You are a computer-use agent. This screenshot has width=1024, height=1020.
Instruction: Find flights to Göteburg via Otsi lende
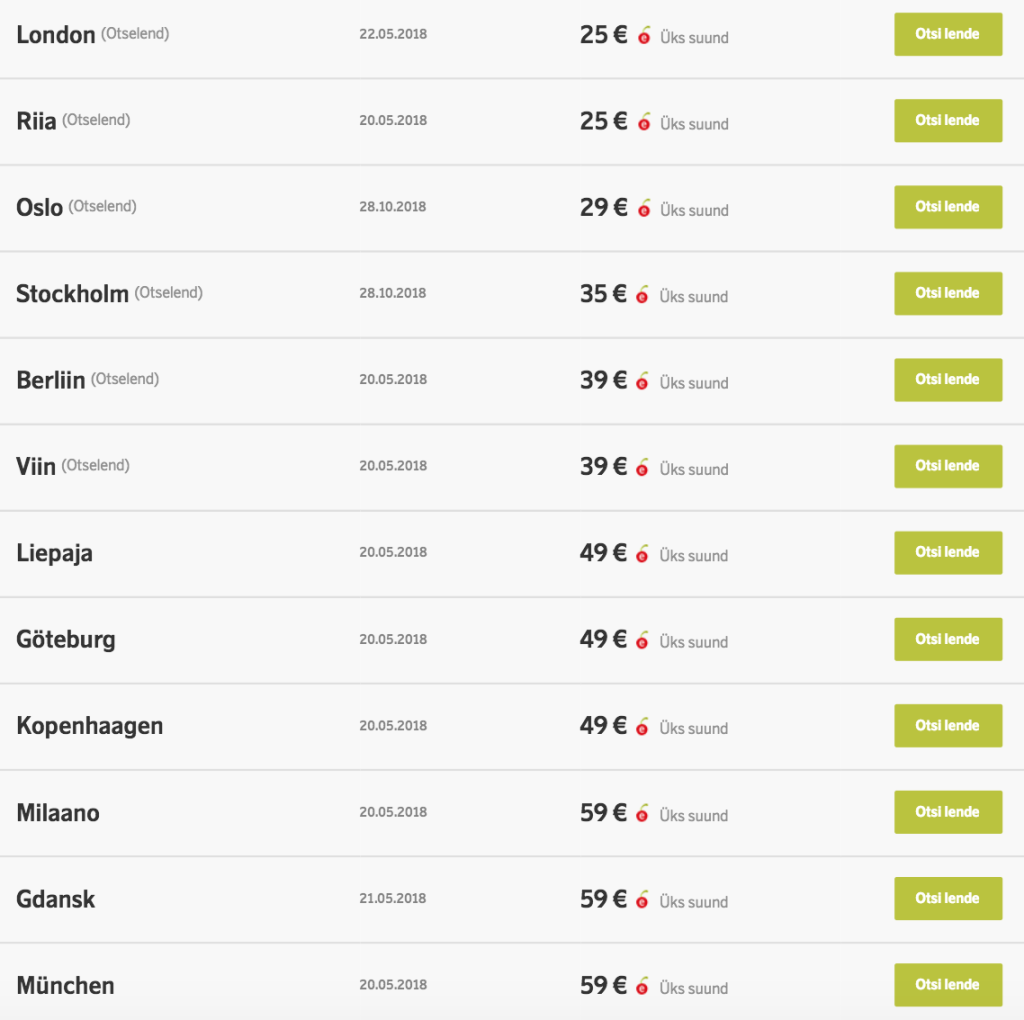click(947, 639)
